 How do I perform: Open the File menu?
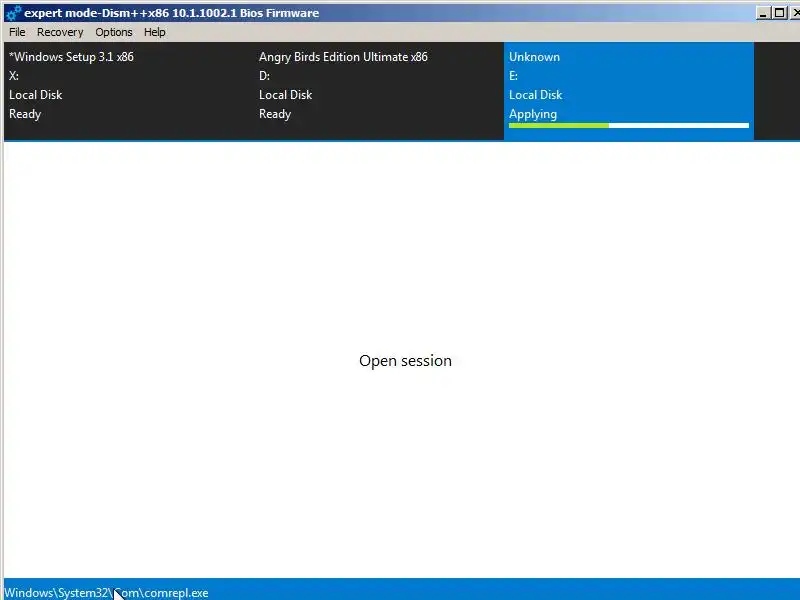pos(17,32)
